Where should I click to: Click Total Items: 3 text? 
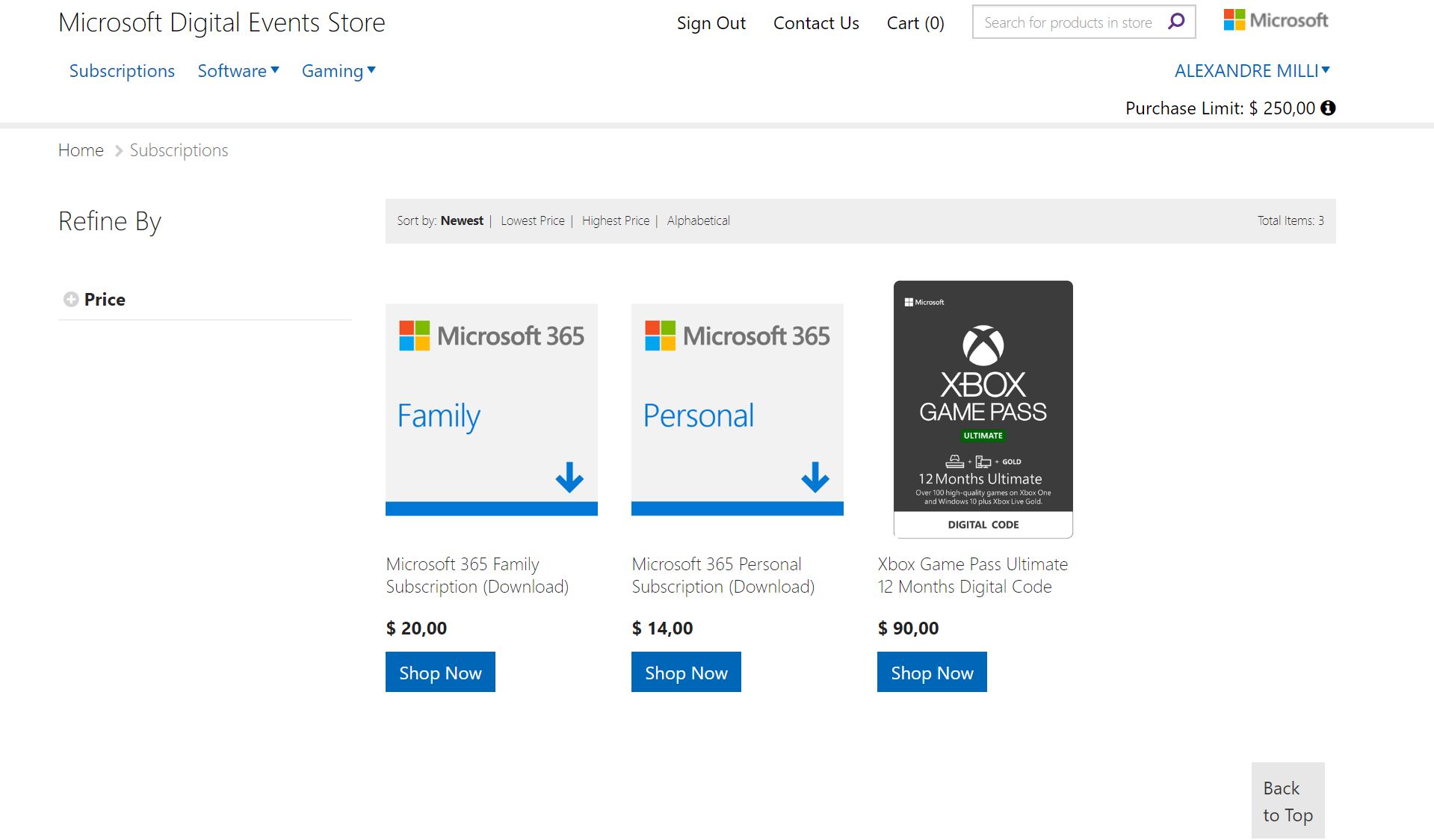pos(1291,220)
